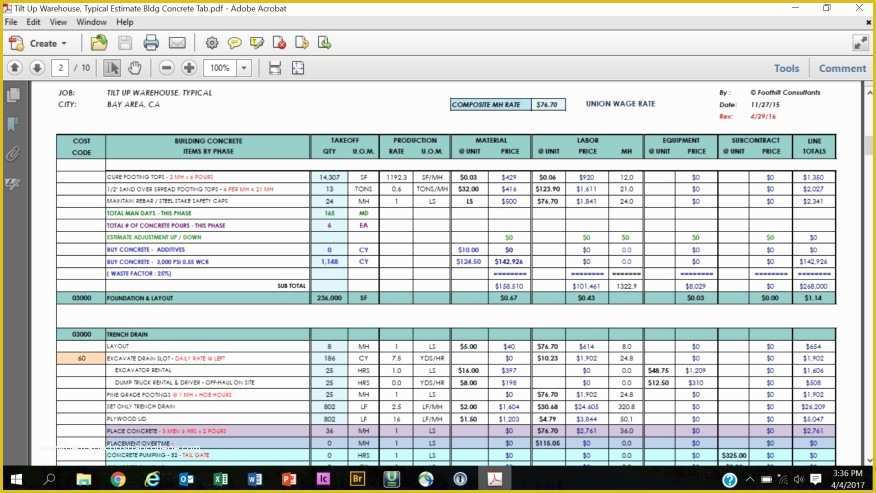
Task: Open the signatures side panel icon
Action: click(x=12, y=183)
